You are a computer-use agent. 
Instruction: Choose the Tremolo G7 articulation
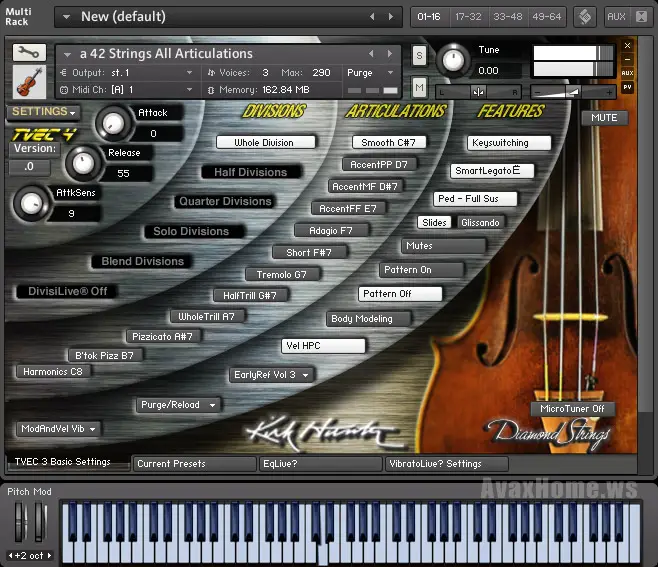point(282,274)
